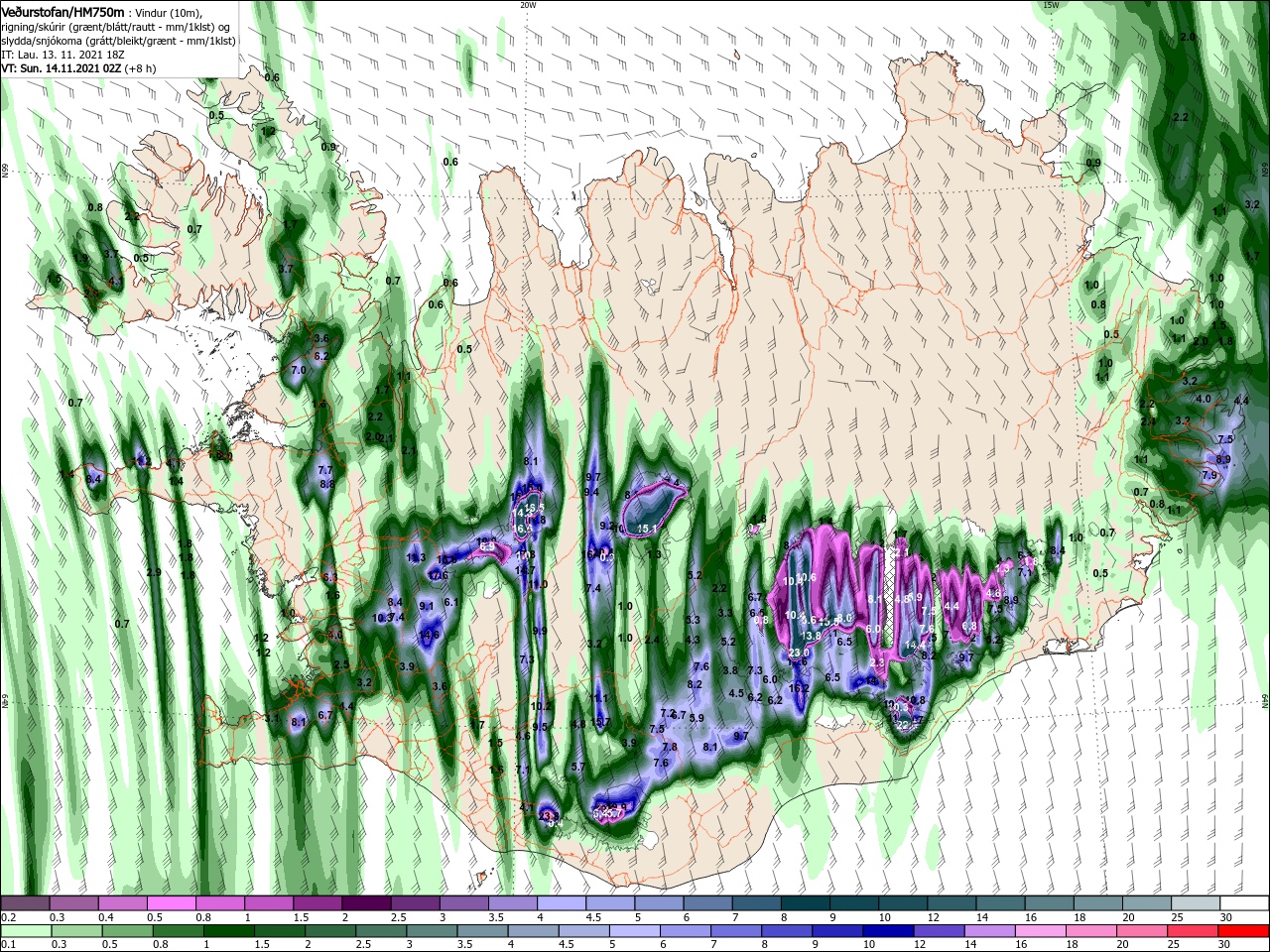
Task: Click the 'Vindur (10m)' header text
Action: pyautogui.click(x=168, y=12)
